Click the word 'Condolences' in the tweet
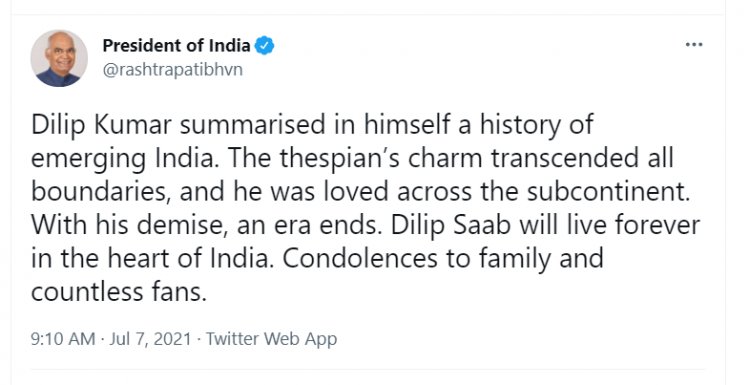 coord(360,259)
